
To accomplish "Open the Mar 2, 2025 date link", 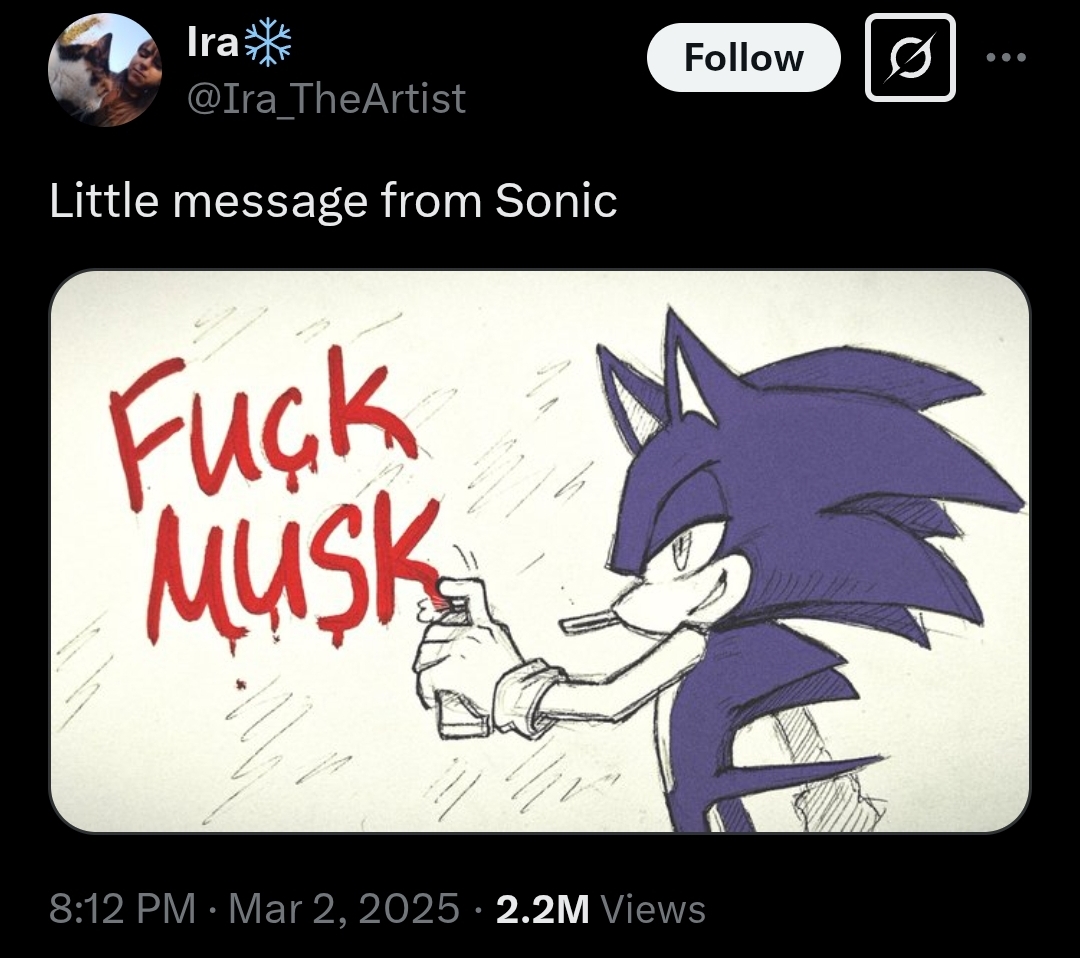I will pyautogui.click(x=343, y=909).
